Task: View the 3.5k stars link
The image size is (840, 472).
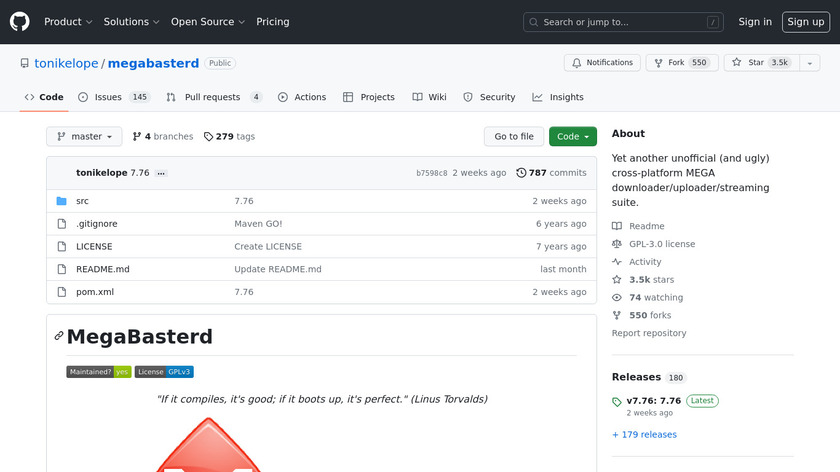Action: (x=643, y=280)
